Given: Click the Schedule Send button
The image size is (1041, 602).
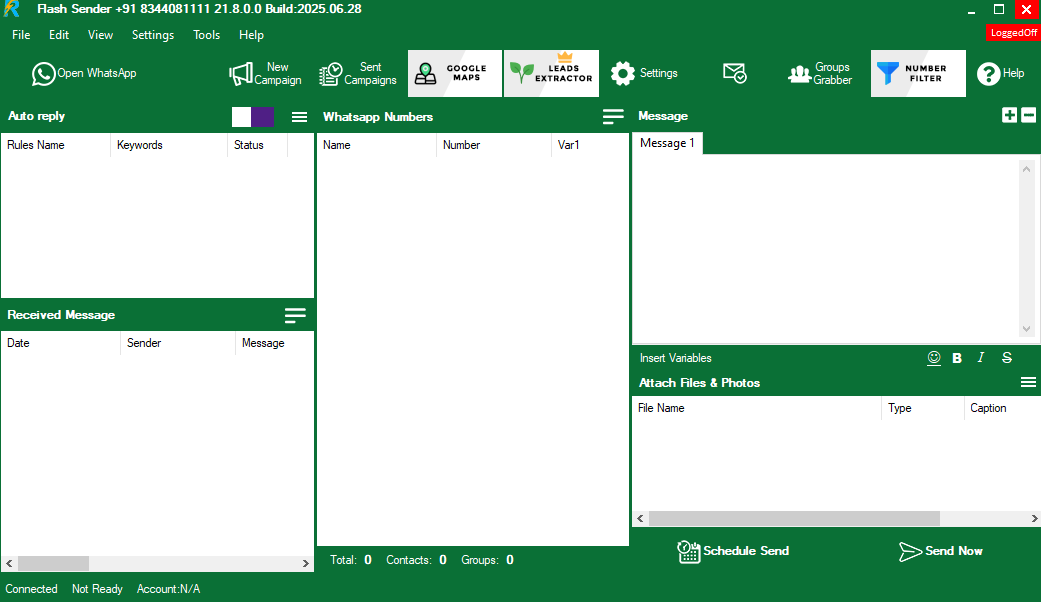Looking at the screenshot, I should point(733,551).
